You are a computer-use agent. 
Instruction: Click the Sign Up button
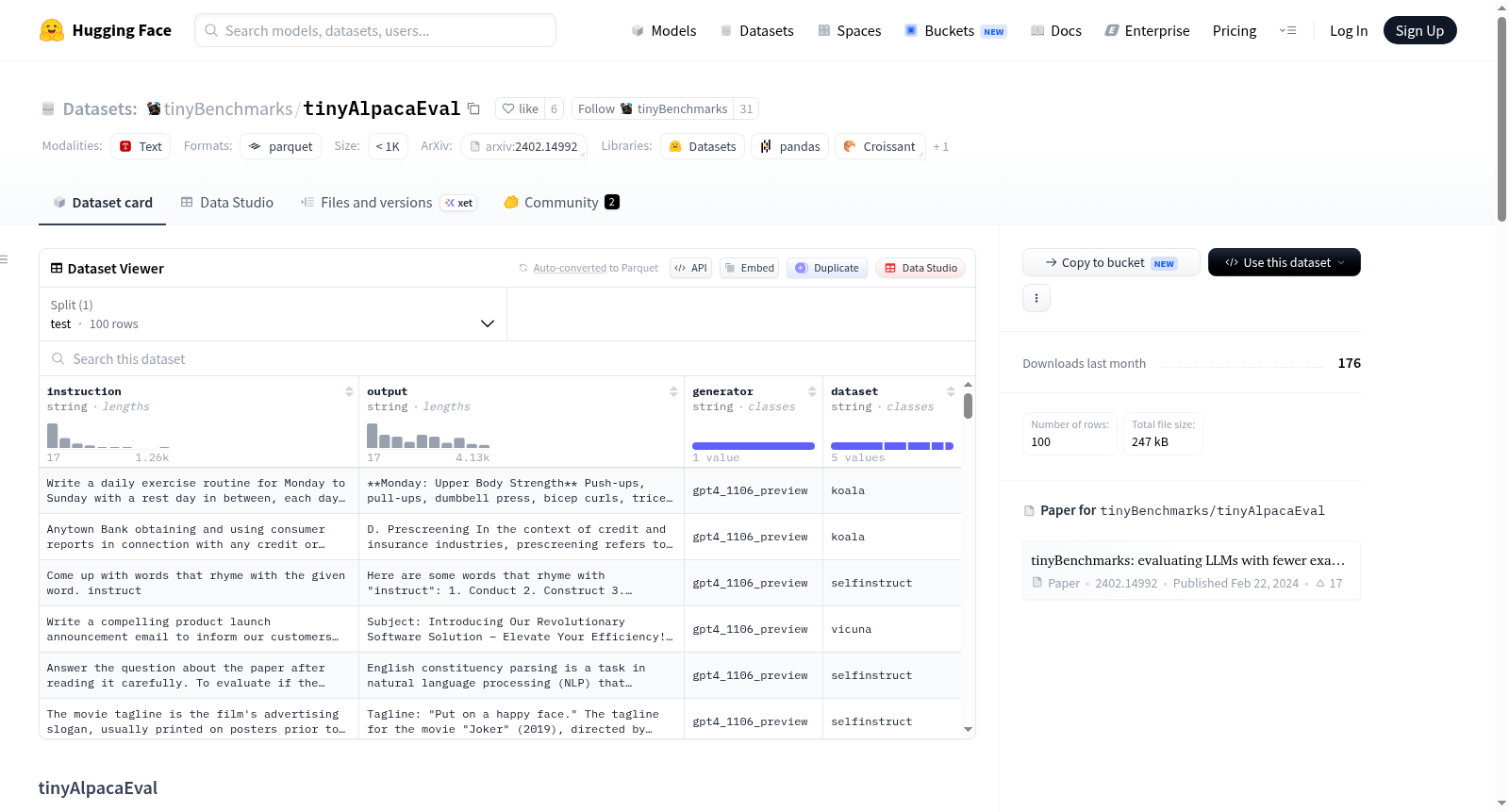click(1419, 30)
